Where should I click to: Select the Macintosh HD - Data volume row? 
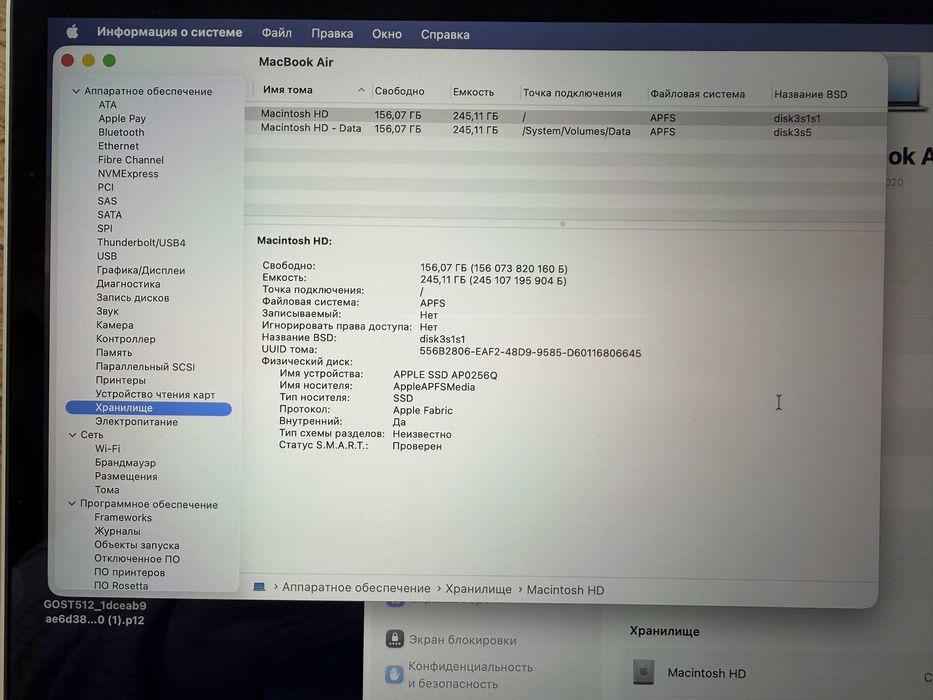565,130
